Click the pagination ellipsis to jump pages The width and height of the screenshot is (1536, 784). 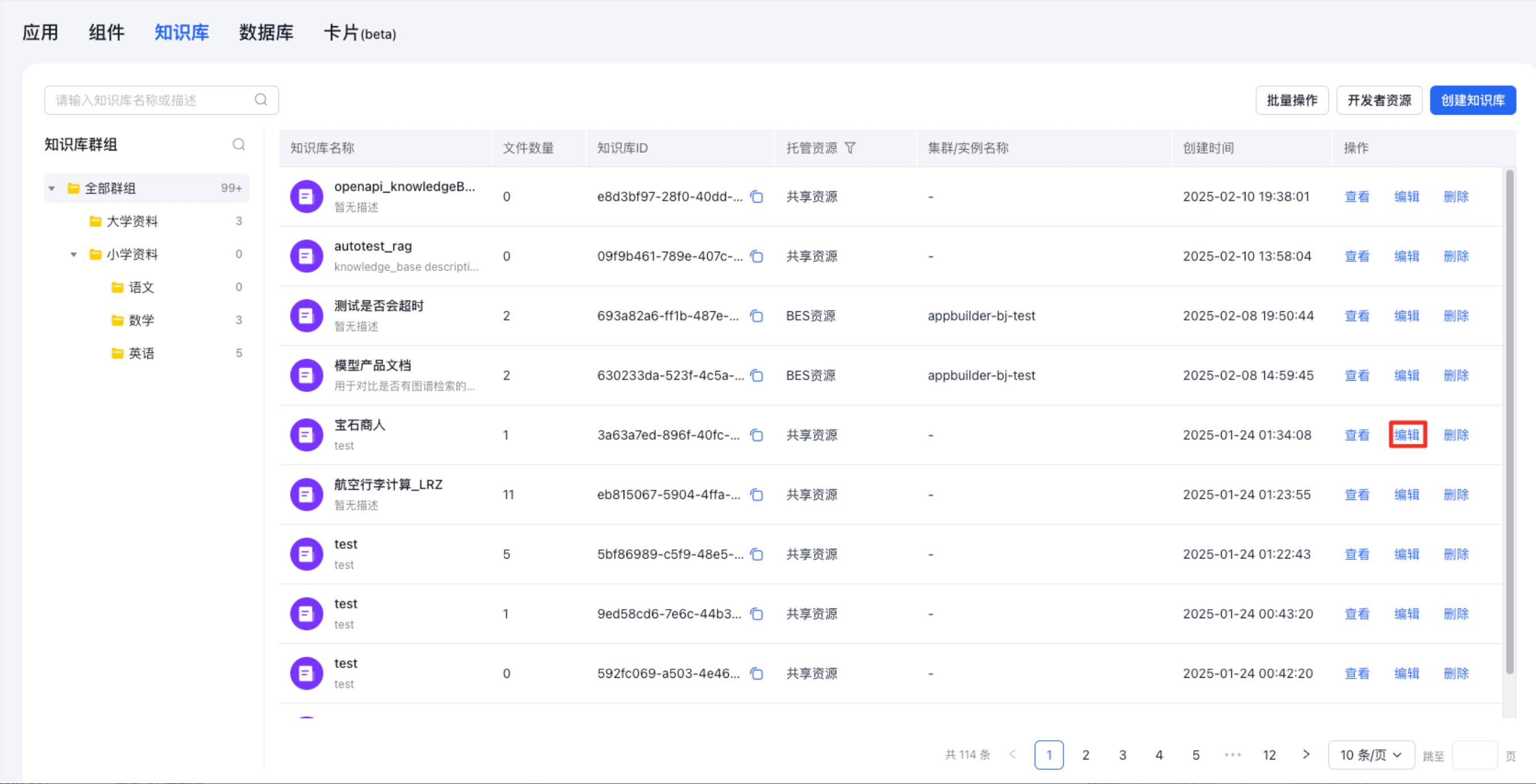click(x=1232, y=755)
